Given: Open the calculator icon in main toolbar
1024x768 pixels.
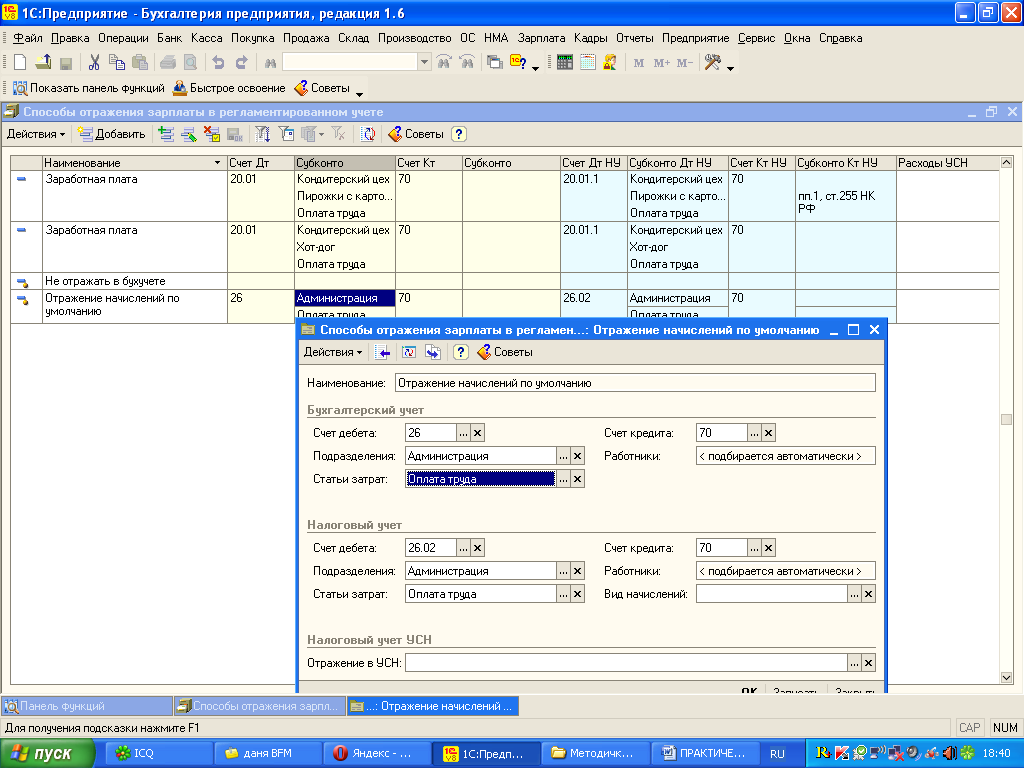Looking at the screenshot, I should point(565,63).
